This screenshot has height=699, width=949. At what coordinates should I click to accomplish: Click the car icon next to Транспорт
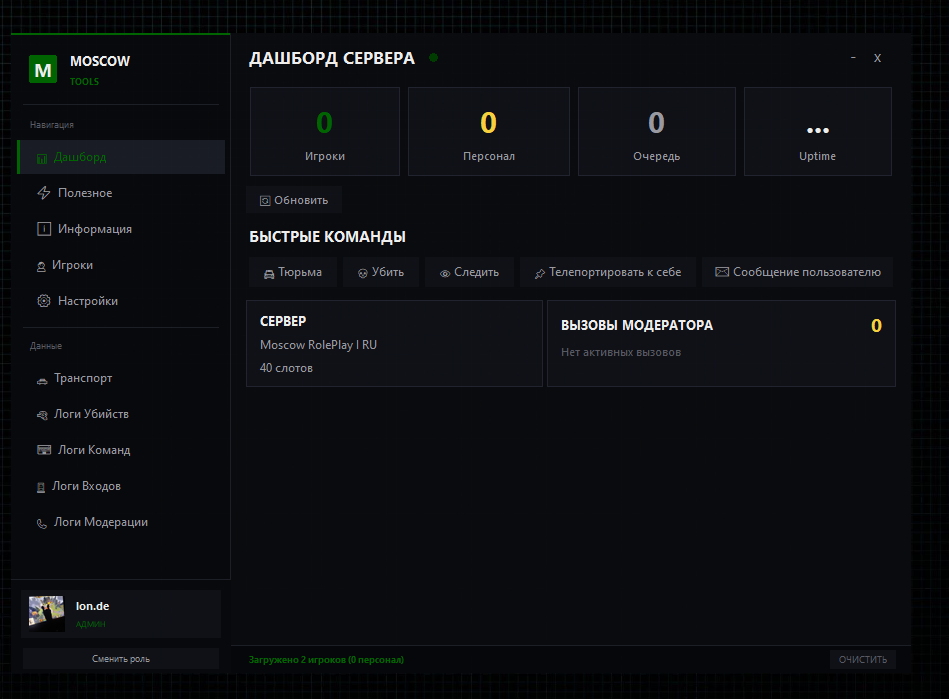[x=42, y=381]
